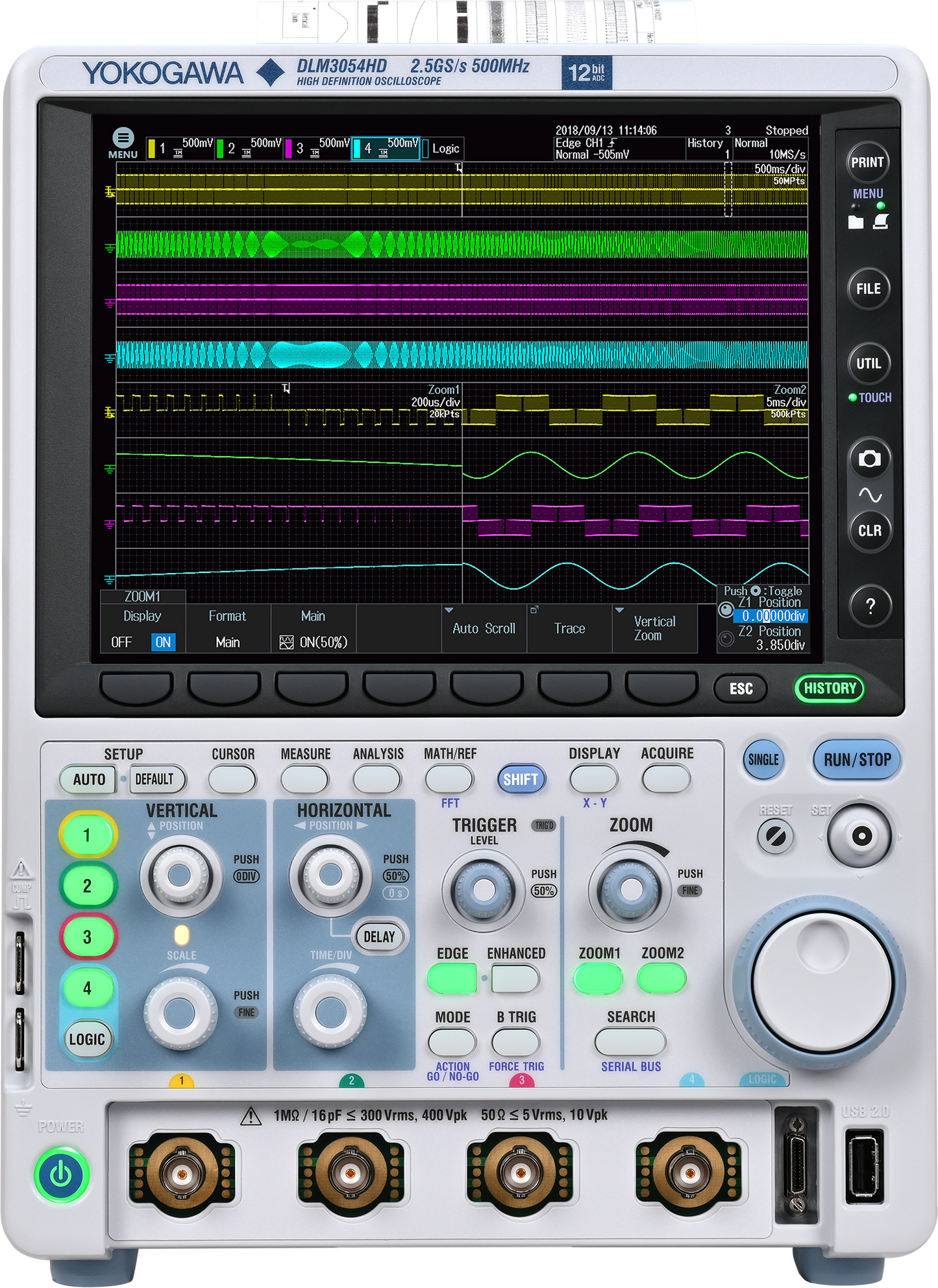Toggle the LOGIC channel button
Image resolution: width=938 pixels, height=1288 pixels.
pos(87,1039)
